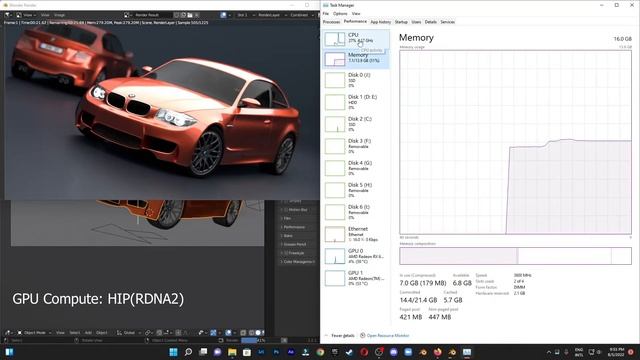Open Disk 2 (C:) performance graph

356,124
